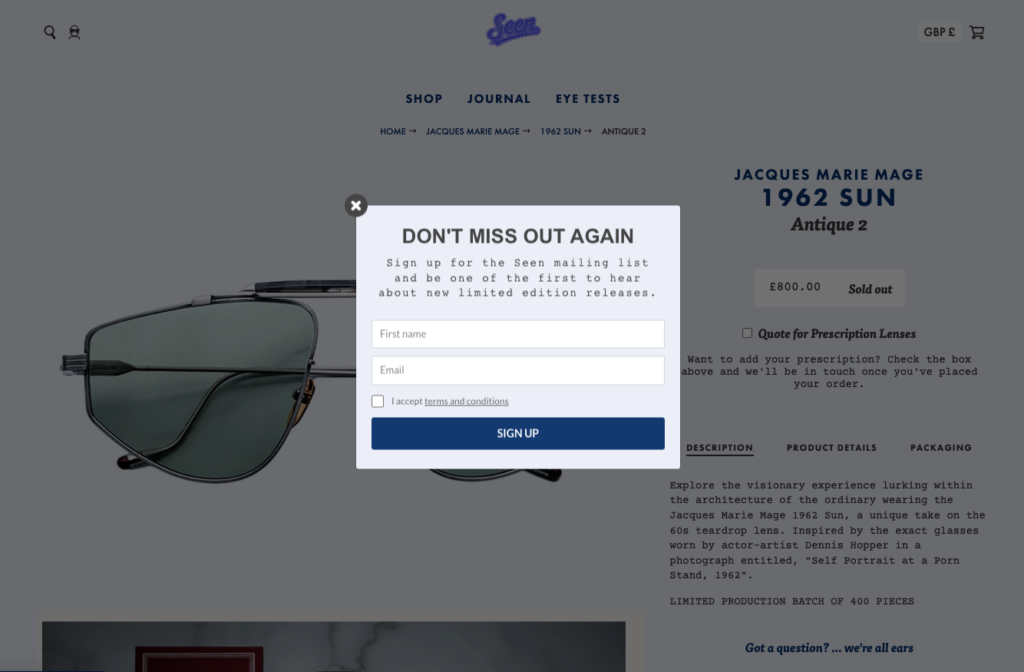Open the search magnifier icon
The height and width of the screenshot is (672, 1024).
(x=50, y=32)
